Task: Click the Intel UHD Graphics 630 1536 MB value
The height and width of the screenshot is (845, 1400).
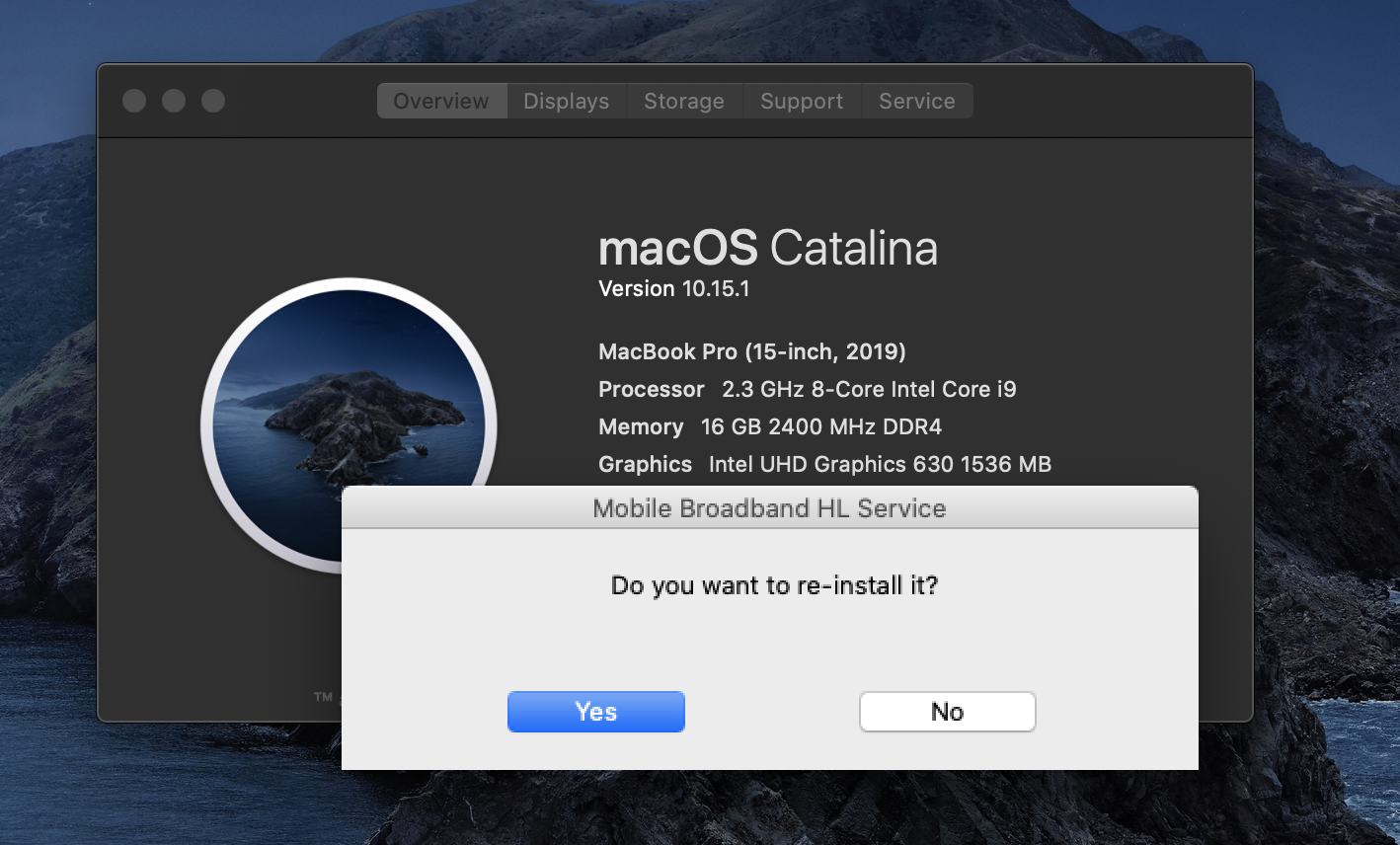Action: coord(880,464)
